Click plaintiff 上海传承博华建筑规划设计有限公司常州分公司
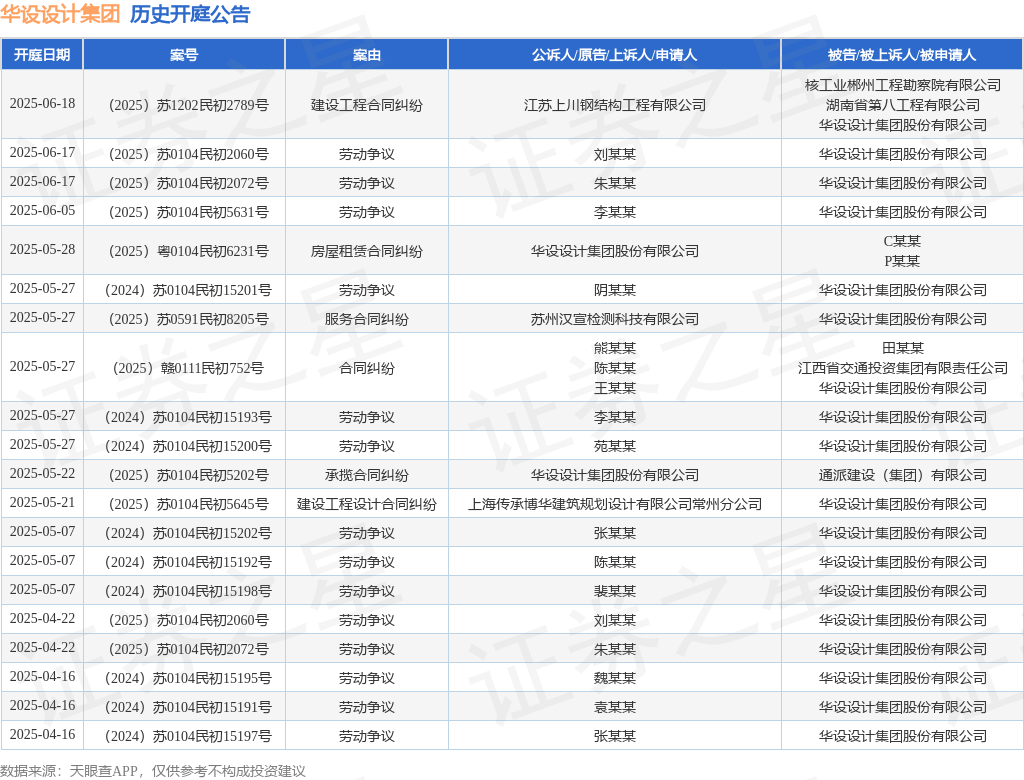Screen dimensions: 1024x780 click(x=615, y=504)
